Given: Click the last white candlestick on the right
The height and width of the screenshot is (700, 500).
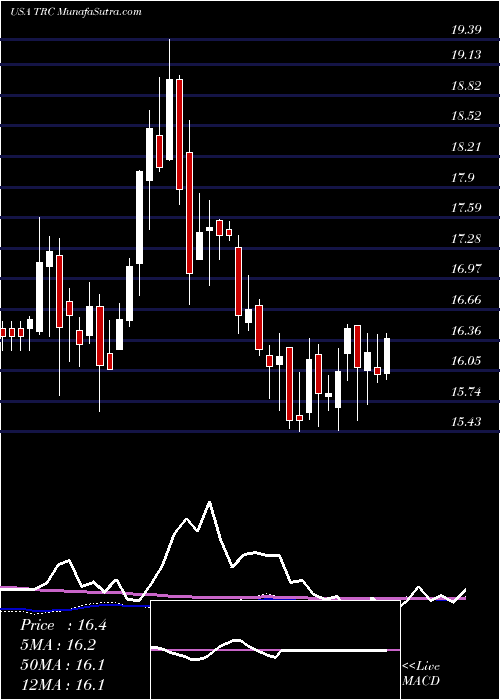Looking at the screenshot, I should coord(387,356).
